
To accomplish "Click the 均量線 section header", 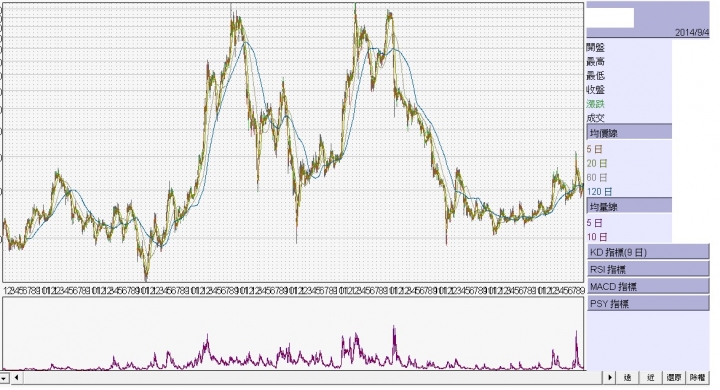I will tap(629, 206).
